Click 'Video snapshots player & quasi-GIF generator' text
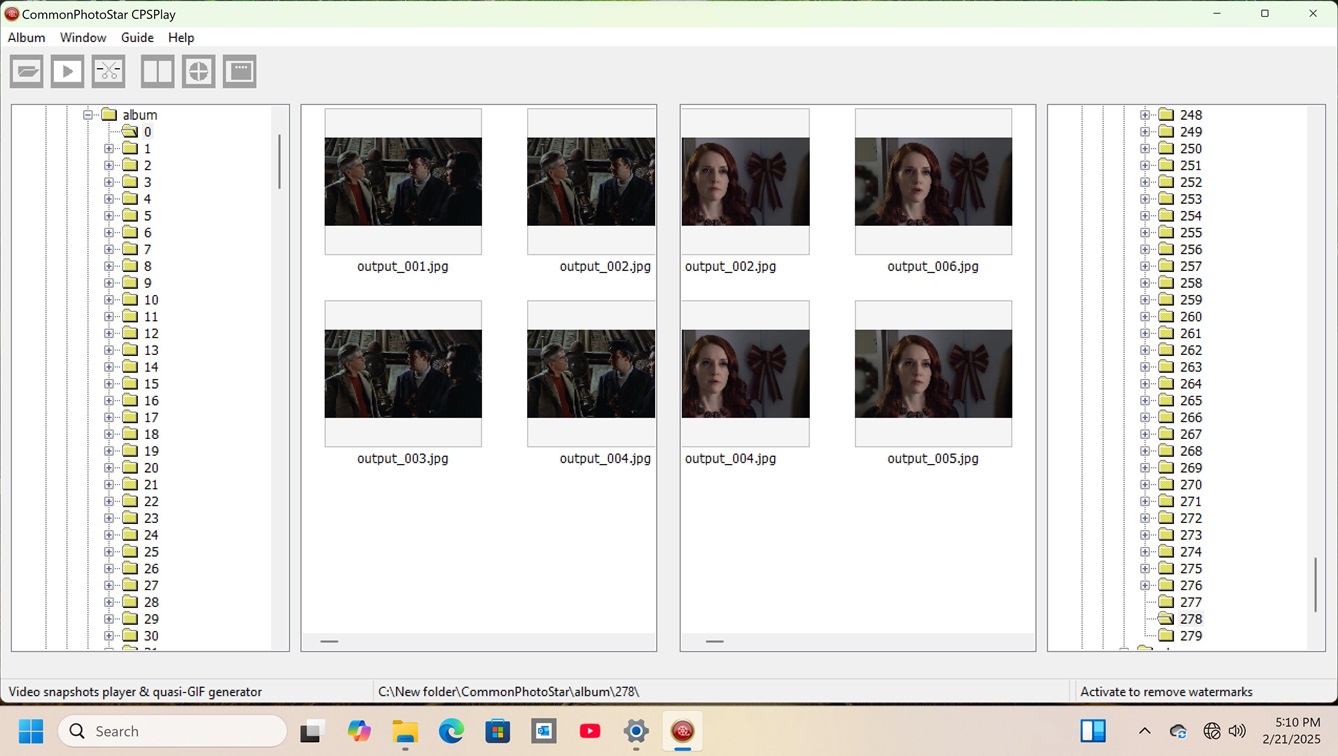Screen dimensions: 1338x756 pos(135,692)
